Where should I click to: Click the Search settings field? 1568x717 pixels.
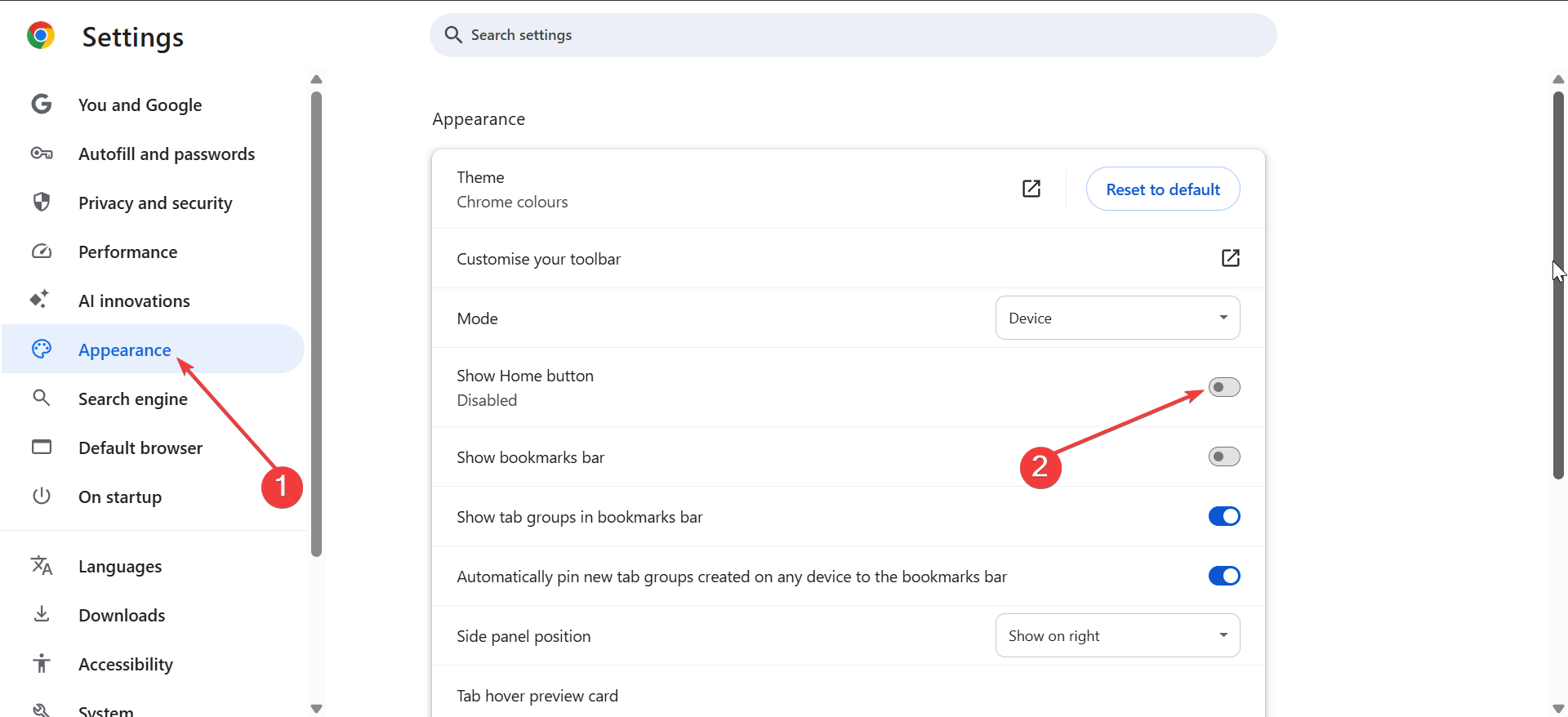[x=853, y=35]
